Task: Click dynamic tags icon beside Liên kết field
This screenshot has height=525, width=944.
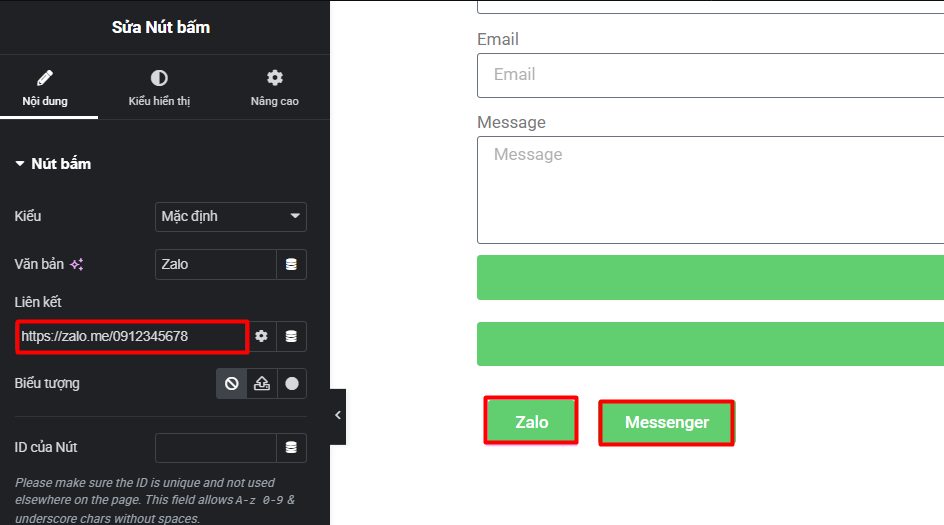Action: pyautogui.click(x=291, y=336)
